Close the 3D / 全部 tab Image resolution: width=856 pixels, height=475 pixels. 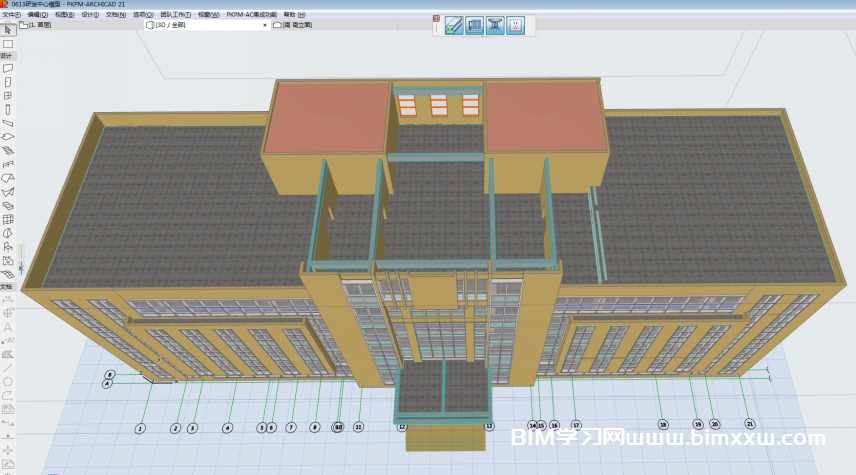tap(265, 25)
